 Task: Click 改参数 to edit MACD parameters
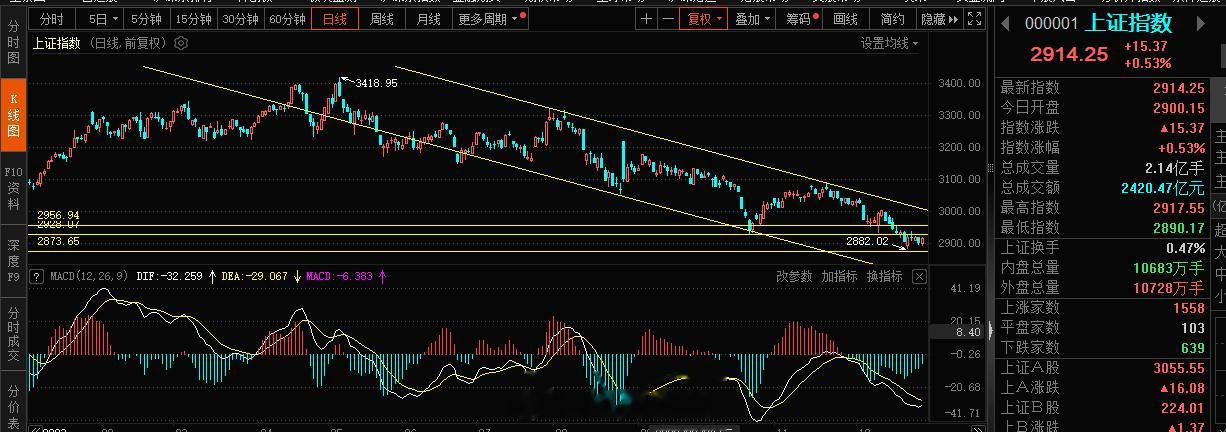(x=794, y=276)
